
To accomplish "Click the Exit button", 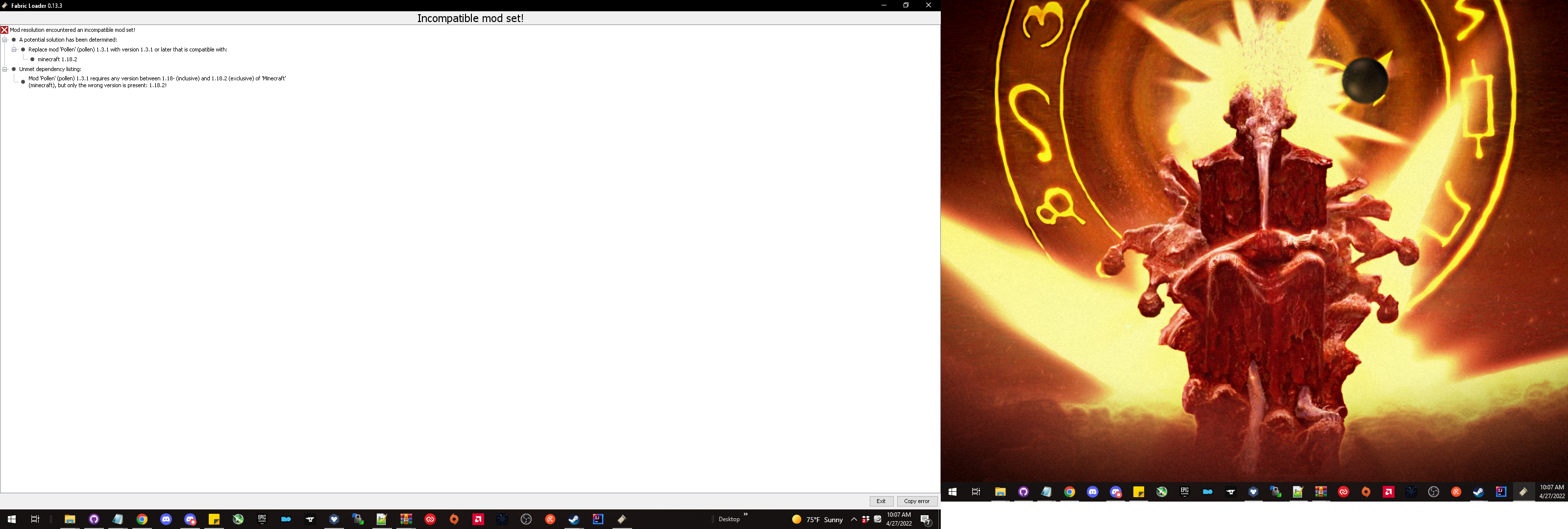I will tap(881, 501).
